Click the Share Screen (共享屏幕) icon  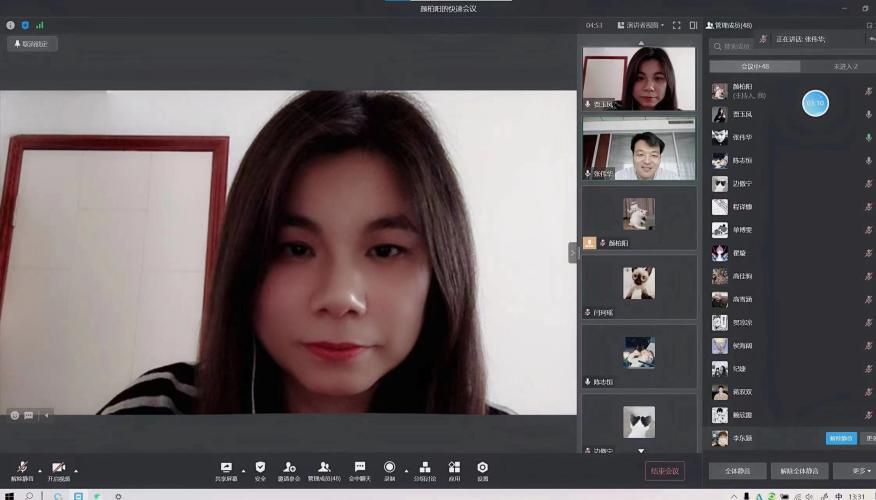(226, 468)
